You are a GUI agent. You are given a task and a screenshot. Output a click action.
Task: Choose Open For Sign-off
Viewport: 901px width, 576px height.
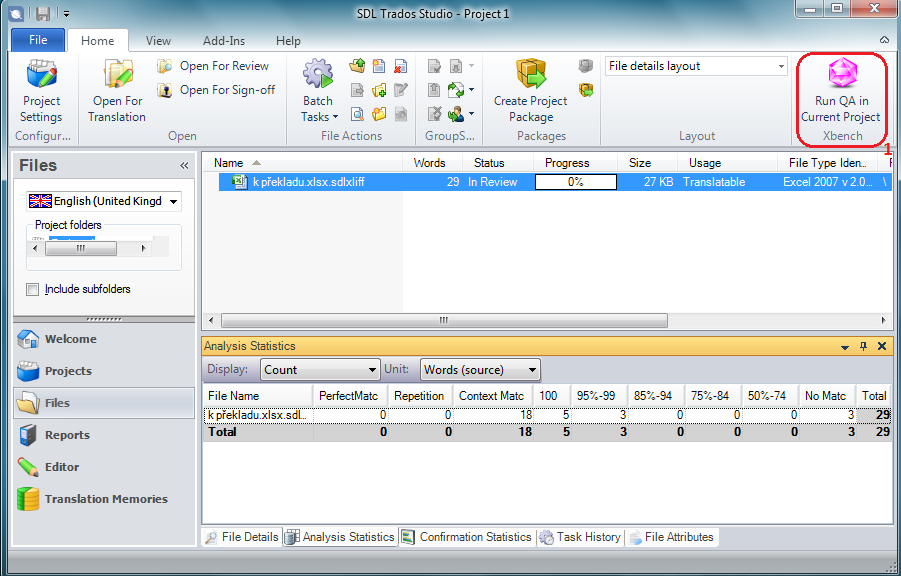217,90
